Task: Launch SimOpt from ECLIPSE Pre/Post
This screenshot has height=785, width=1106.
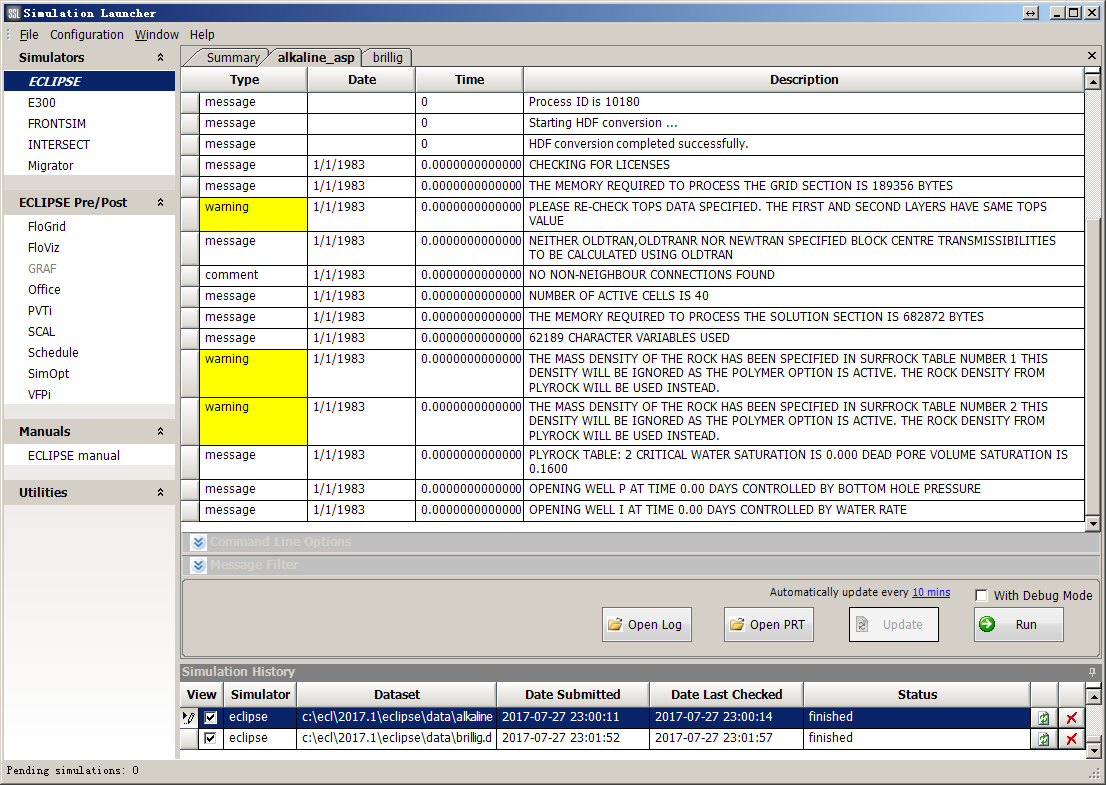Action: click(x=49, y=374)
